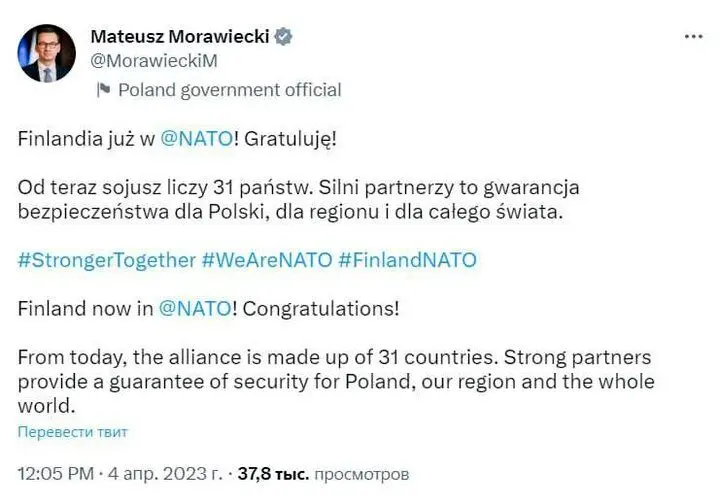Open the #FinlandNATO hashtag
Image resolution: width=720 pixels, height=504 pixels.
click(407, 260)
